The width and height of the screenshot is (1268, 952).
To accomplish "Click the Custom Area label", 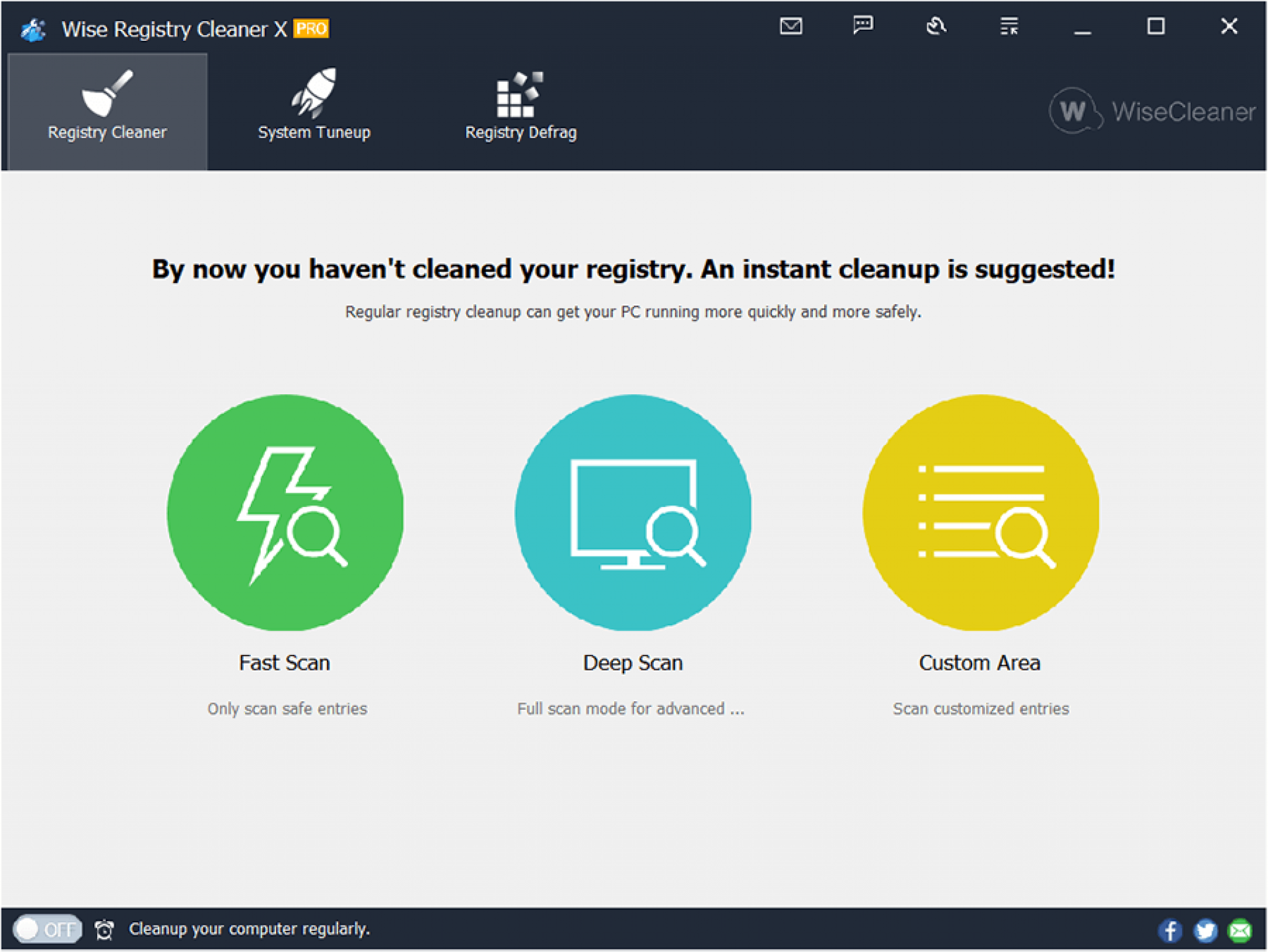I will coord(979,663).
